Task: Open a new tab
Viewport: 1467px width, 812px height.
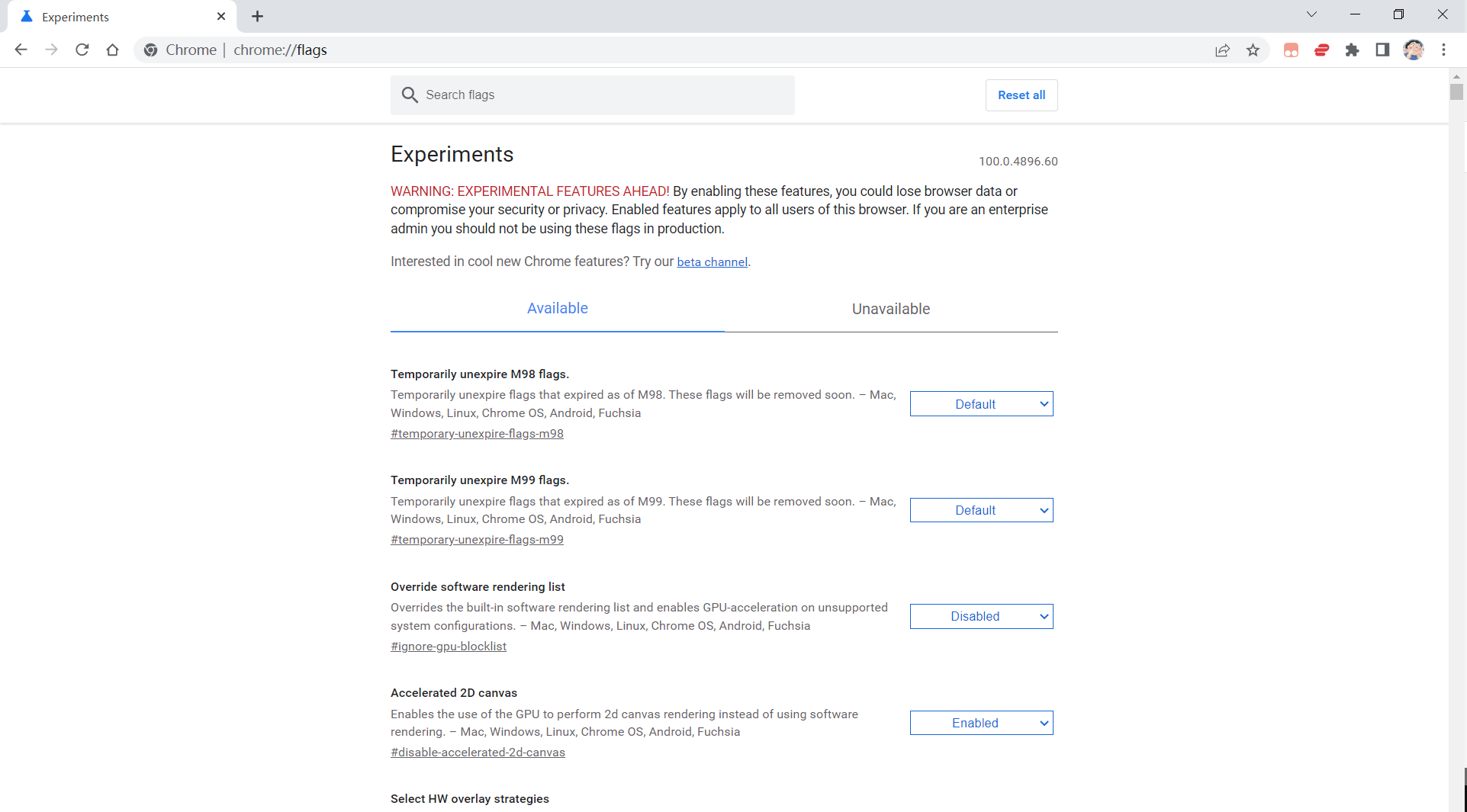Action: (x=257, y=16)
